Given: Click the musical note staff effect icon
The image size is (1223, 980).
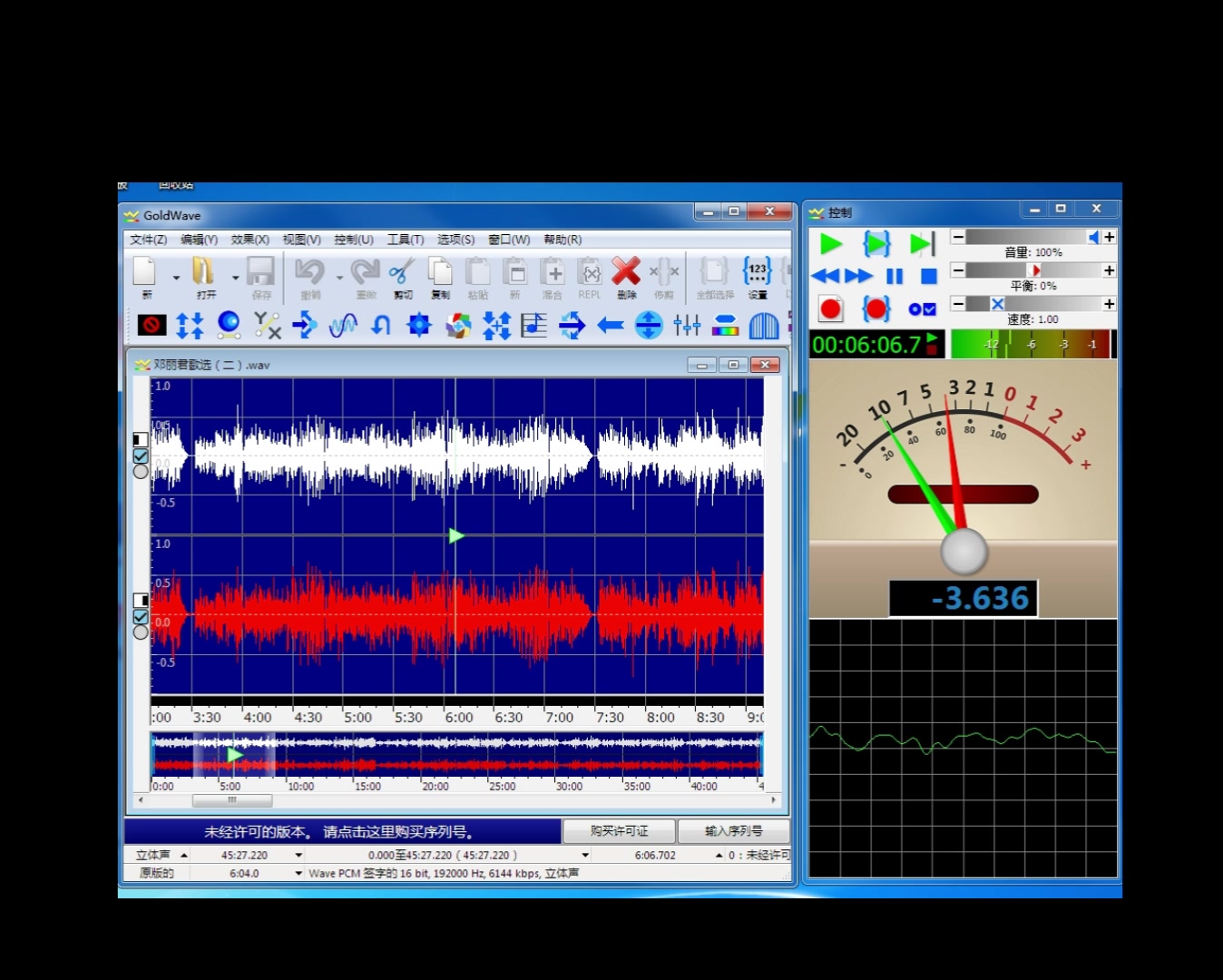Looking at the screenshot, I should pos(533,325).
